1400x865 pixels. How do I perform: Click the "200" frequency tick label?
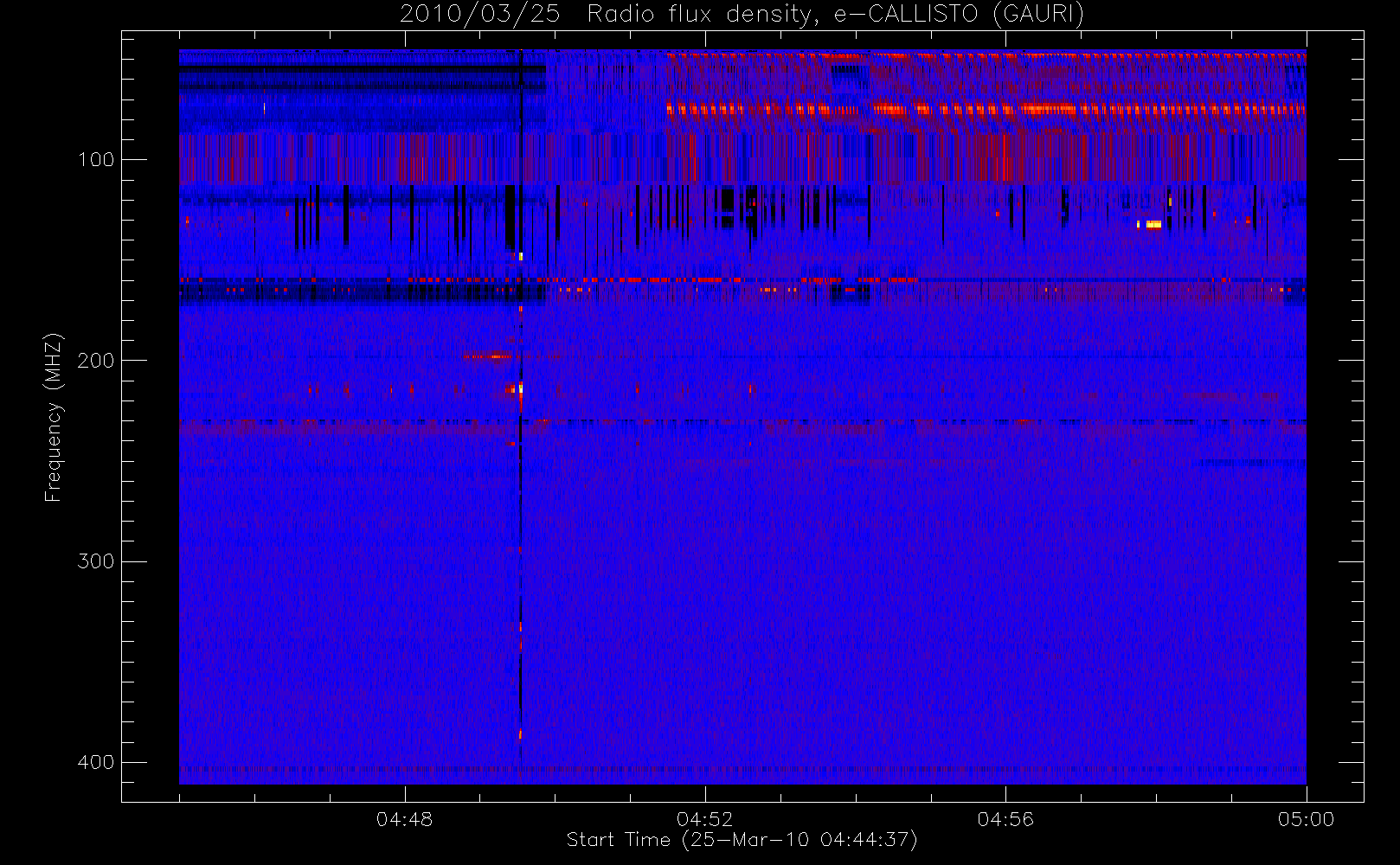tap(95, 361)
